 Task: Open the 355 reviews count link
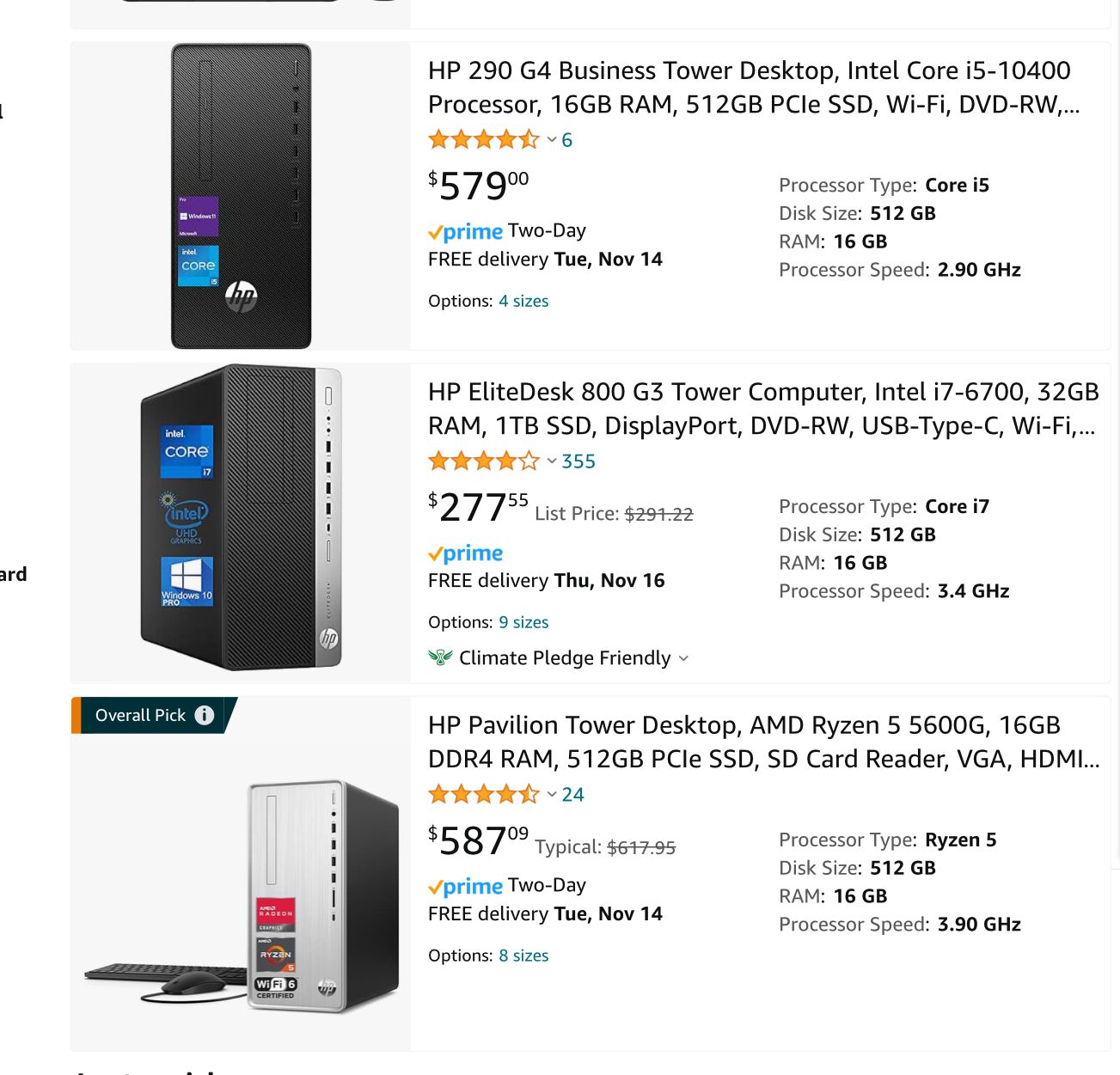[578, 461]
